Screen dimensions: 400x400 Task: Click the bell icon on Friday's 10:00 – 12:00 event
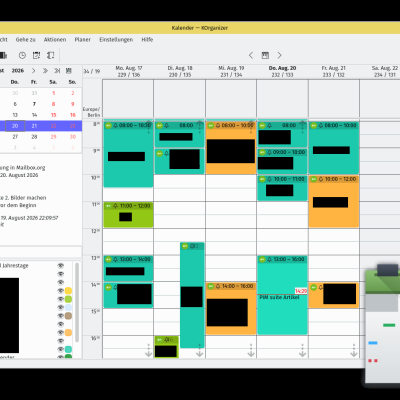click(321, 179)
